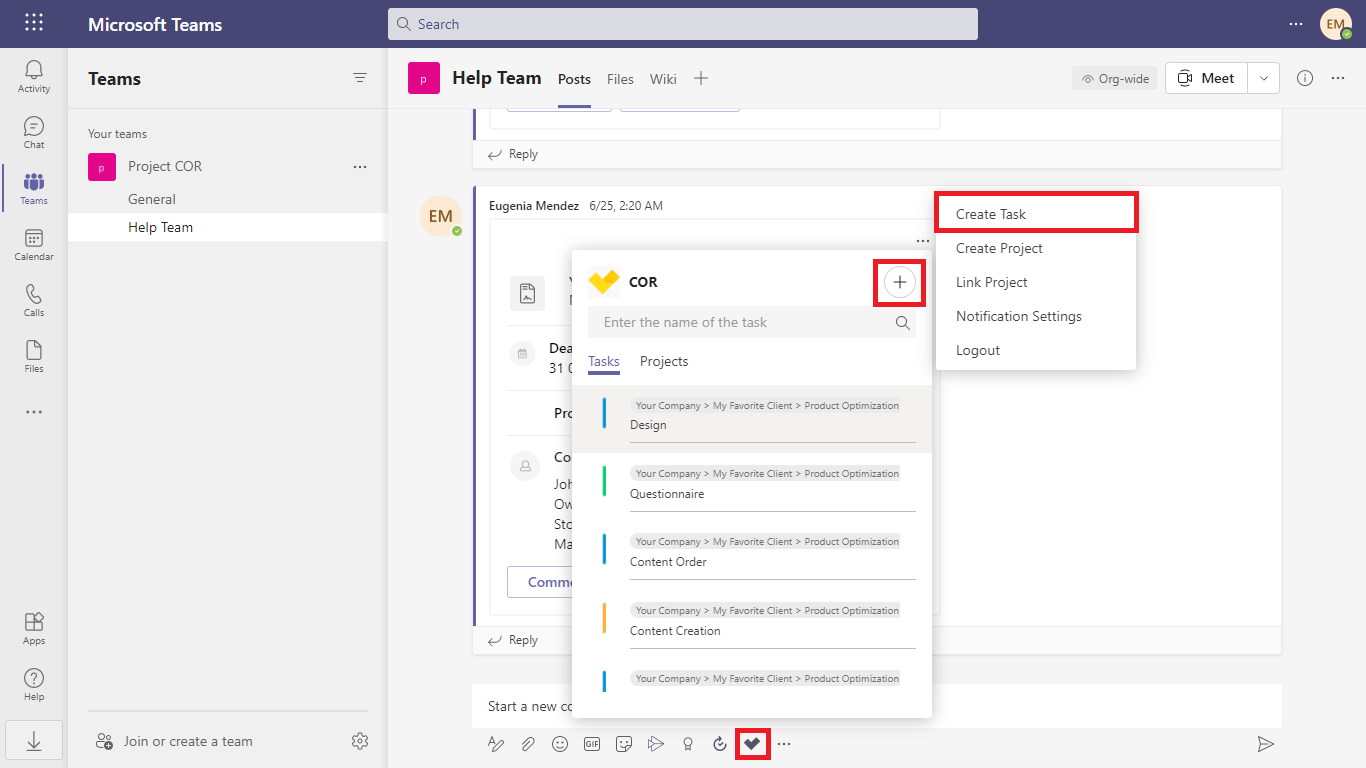The width and height of the screenshot is (1366, 768).
Task: Open channel info pane
Action: point(1305,78)
